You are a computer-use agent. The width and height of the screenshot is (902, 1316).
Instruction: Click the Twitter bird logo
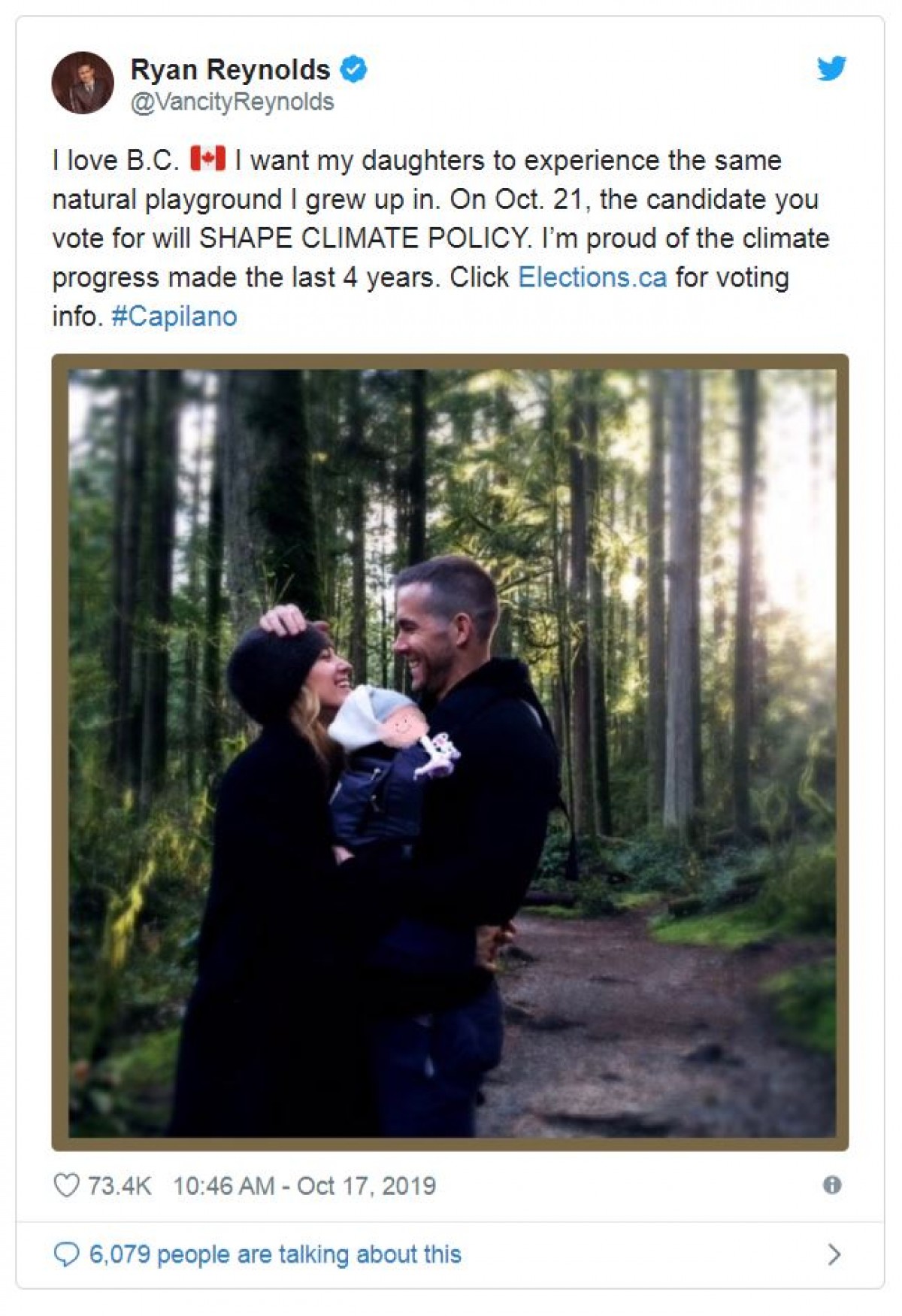tap(831, 68)
